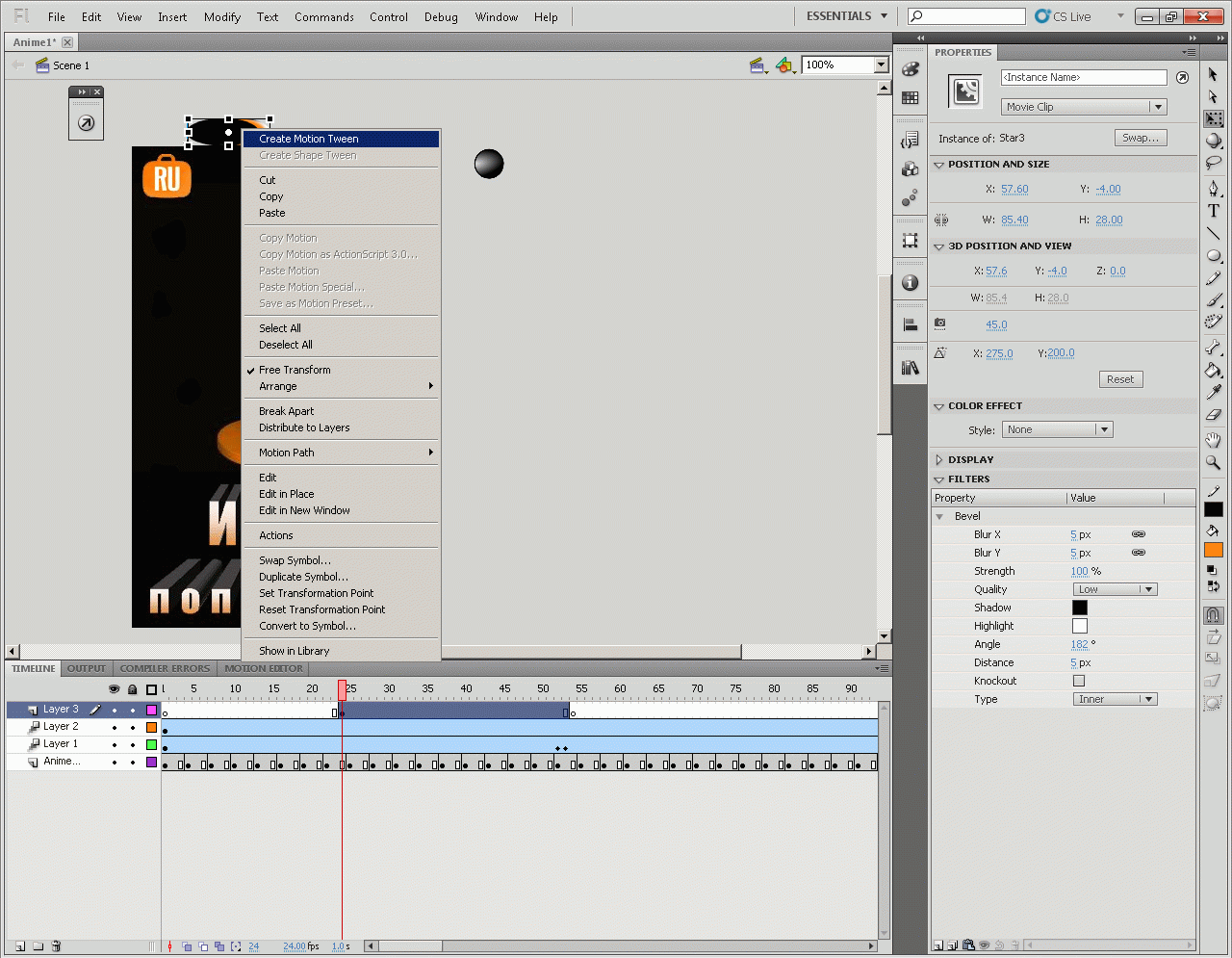The height and width of the screenshot is (958, 1232).
Task: Choose Create Motion Tween from context menu
Action: (x=309, y=139)
